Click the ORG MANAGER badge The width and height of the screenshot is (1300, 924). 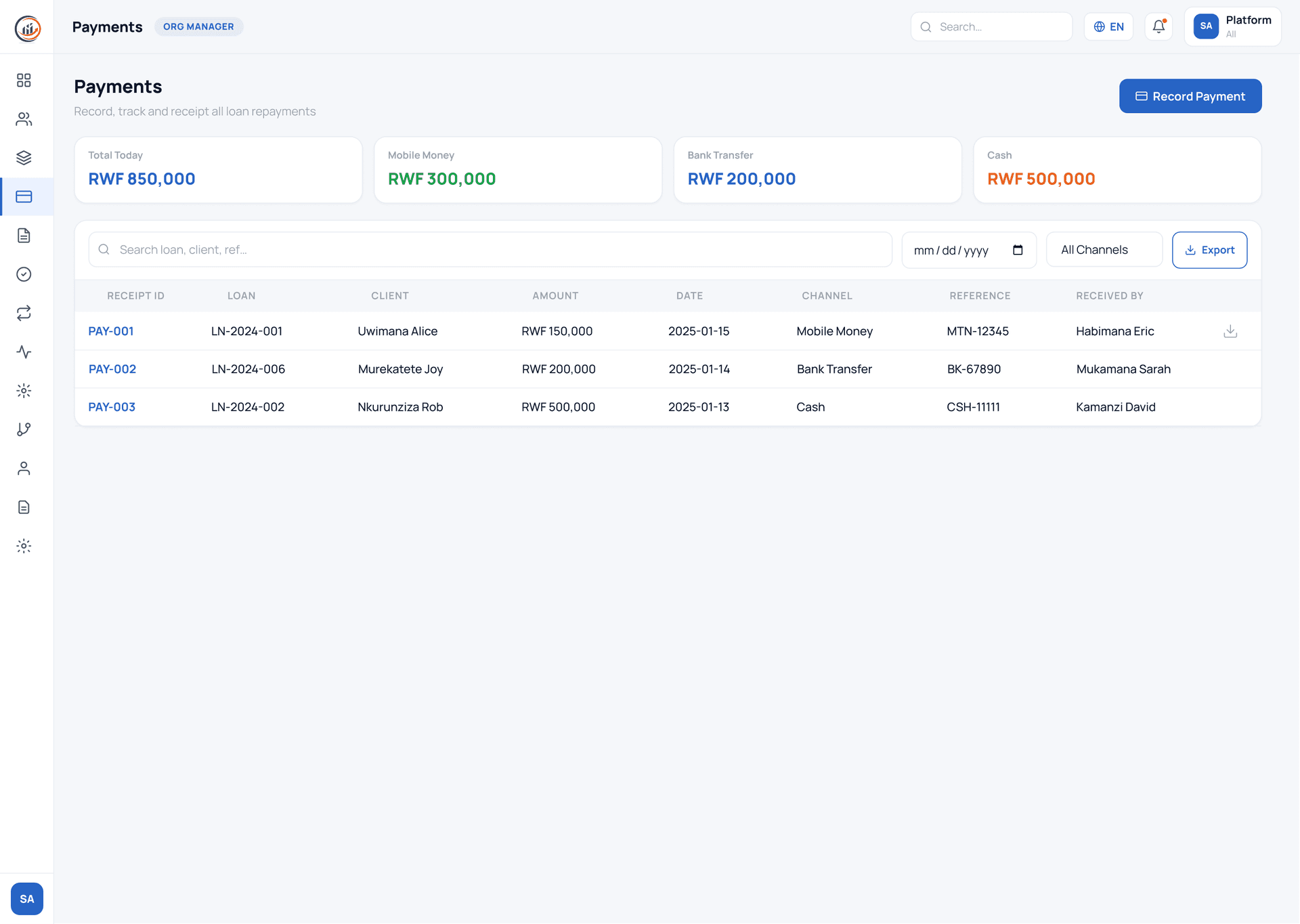point(198,26)
